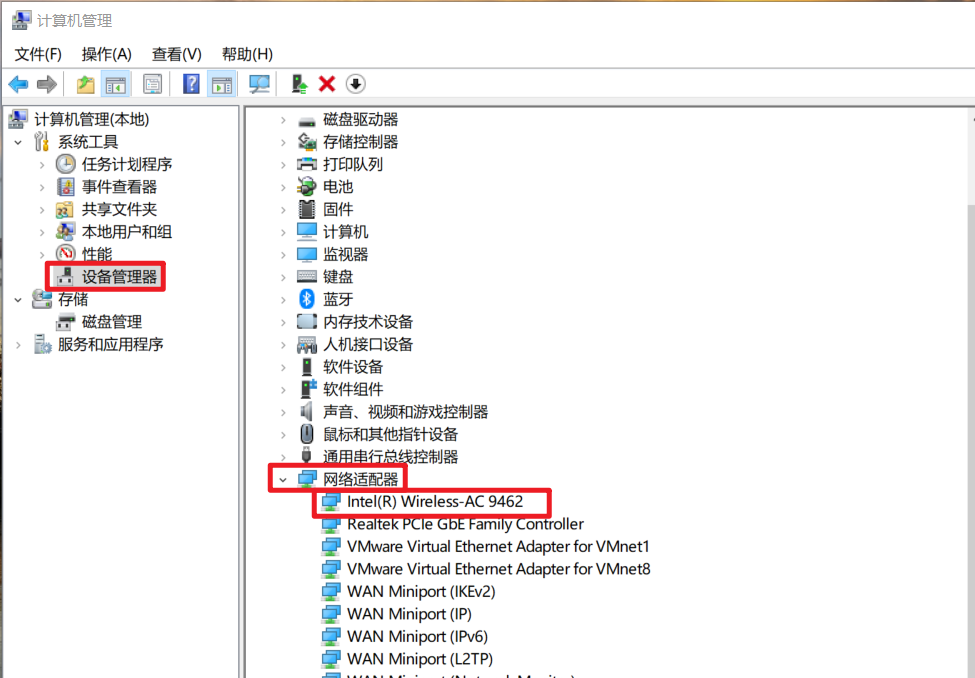Select the 软件设备 category
The width and height of the screenshot is (975, 678).
click(x=353, y=366)
